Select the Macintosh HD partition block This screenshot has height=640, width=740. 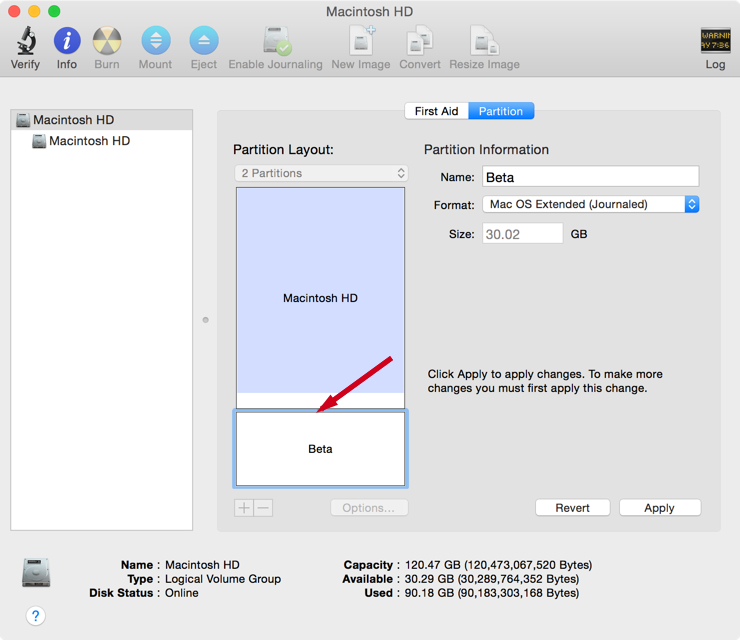(x=320, y=297)
